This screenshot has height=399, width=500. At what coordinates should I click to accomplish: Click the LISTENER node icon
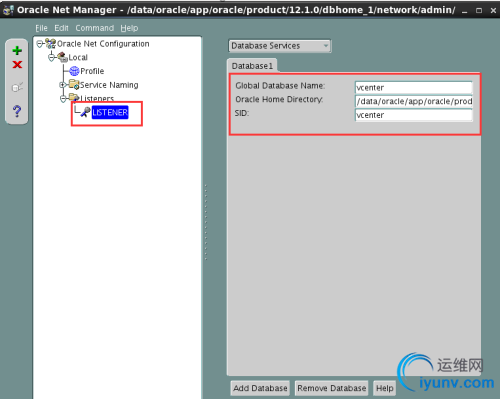[x=85, y=112]
